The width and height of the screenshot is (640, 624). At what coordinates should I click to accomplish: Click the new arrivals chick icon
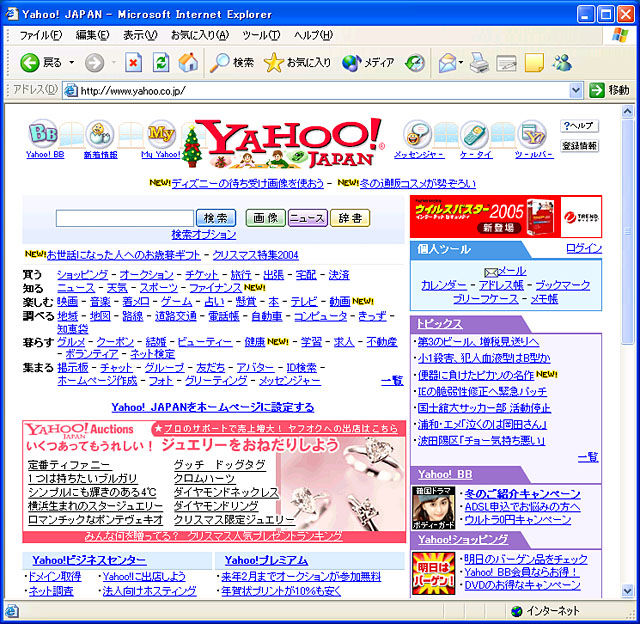pos(100,134)
